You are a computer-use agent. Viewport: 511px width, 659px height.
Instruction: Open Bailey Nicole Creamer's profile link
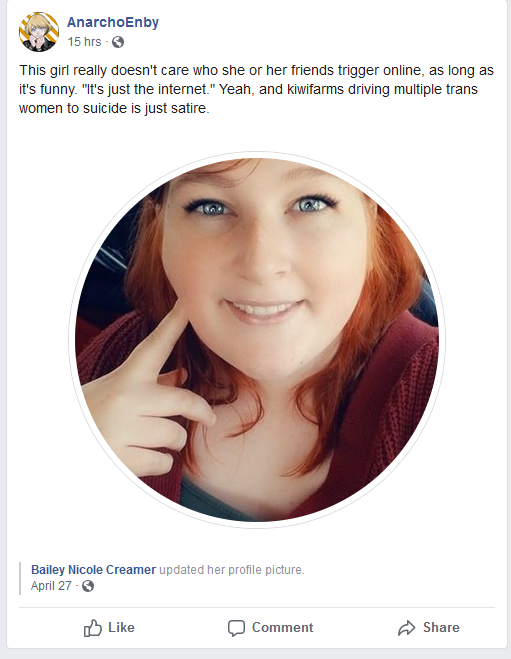[x=93, y=570]
